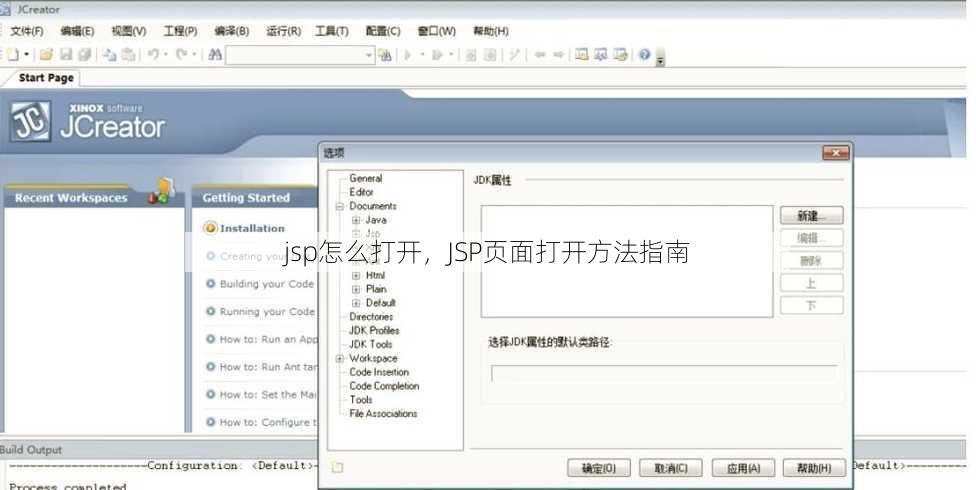The height and width of the screenshot is (490, 976).
Task: Select Code Insertion in the options tree
Action: 379,372
